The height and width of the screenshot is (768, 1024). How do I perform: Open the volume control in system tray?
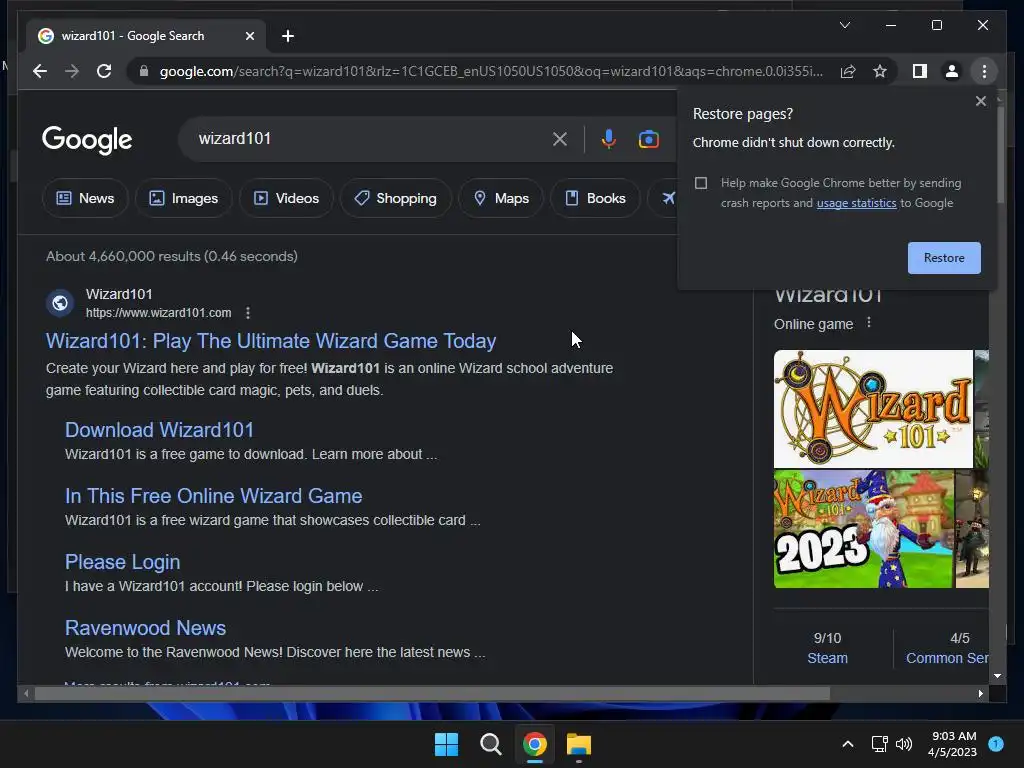(904, 744)
